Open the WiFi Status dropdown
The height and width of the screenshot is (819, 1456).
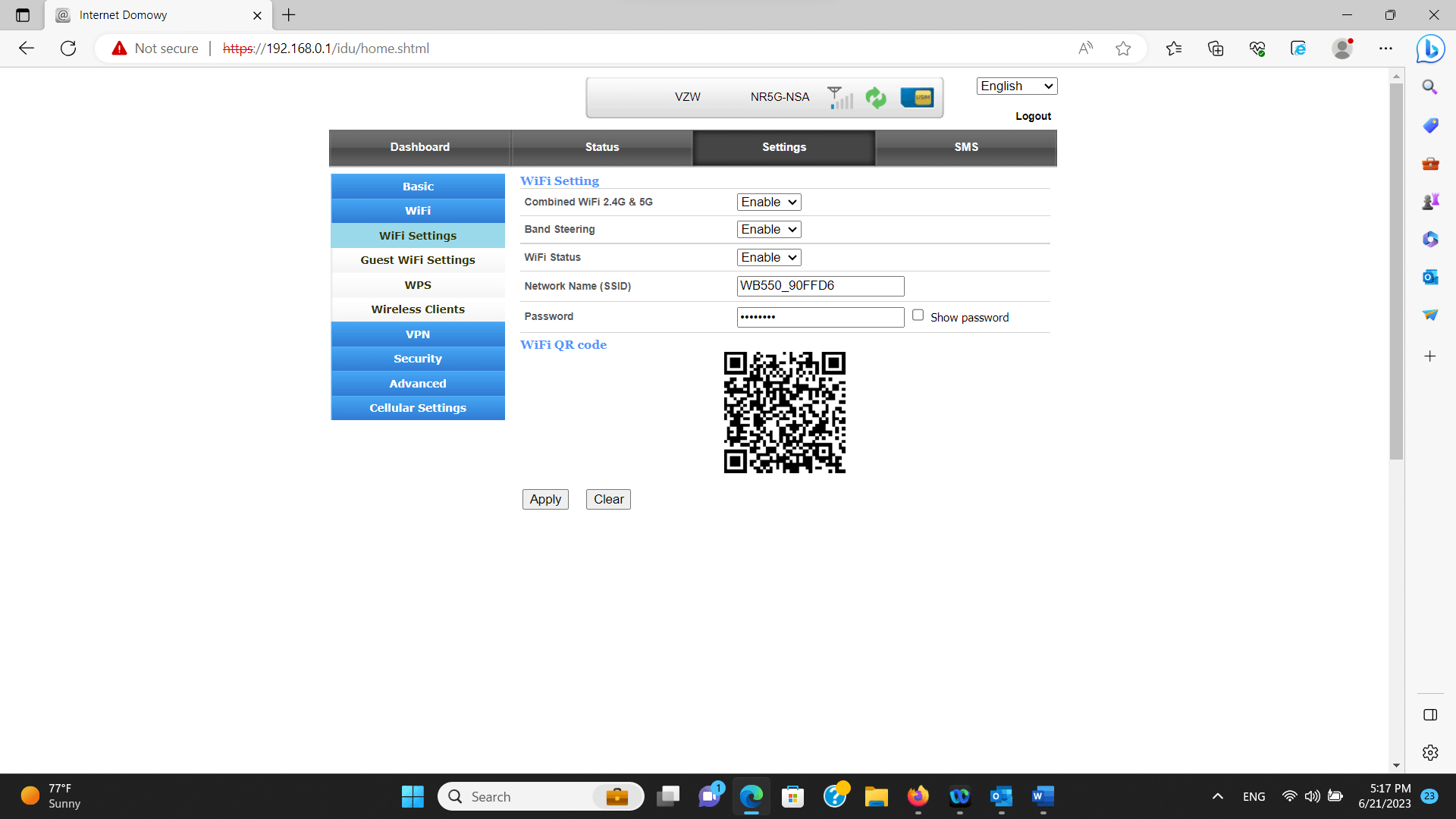(769, 257)
